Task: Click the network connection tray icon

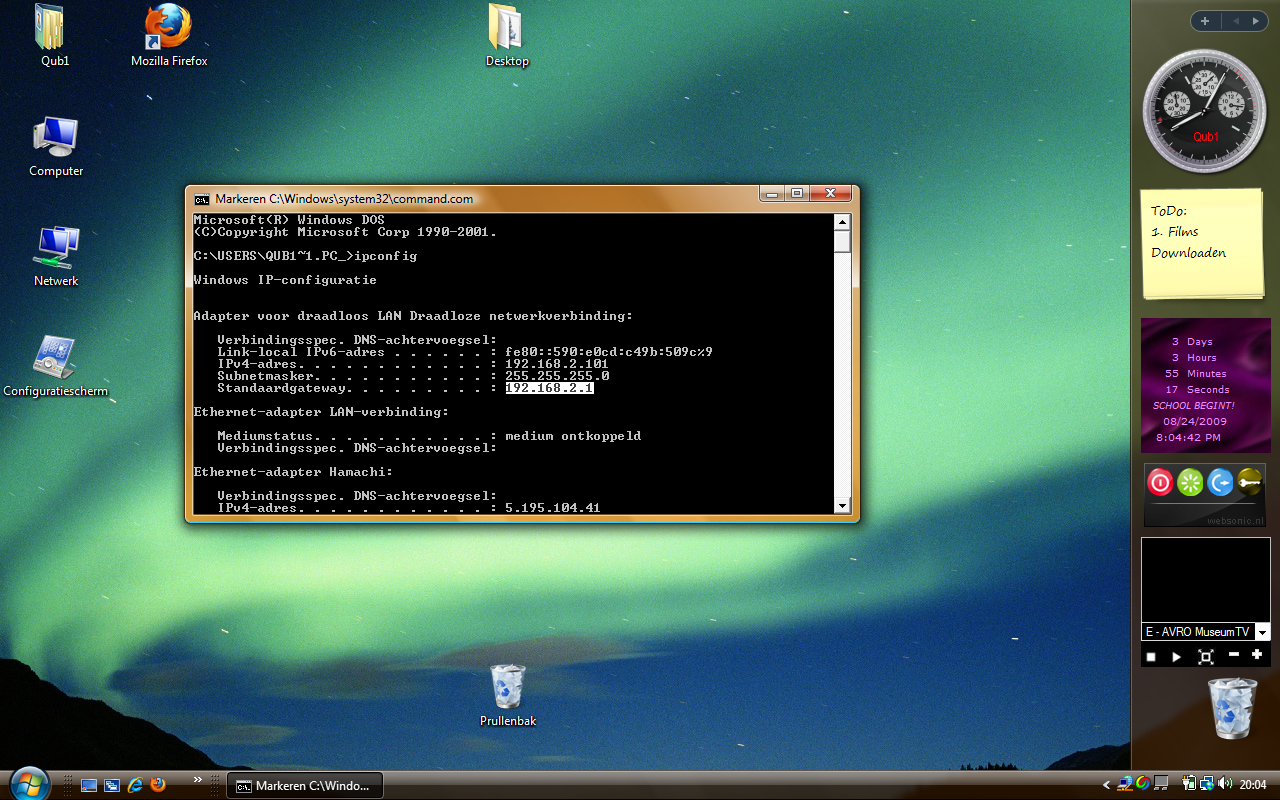Action: point(1207,783)
